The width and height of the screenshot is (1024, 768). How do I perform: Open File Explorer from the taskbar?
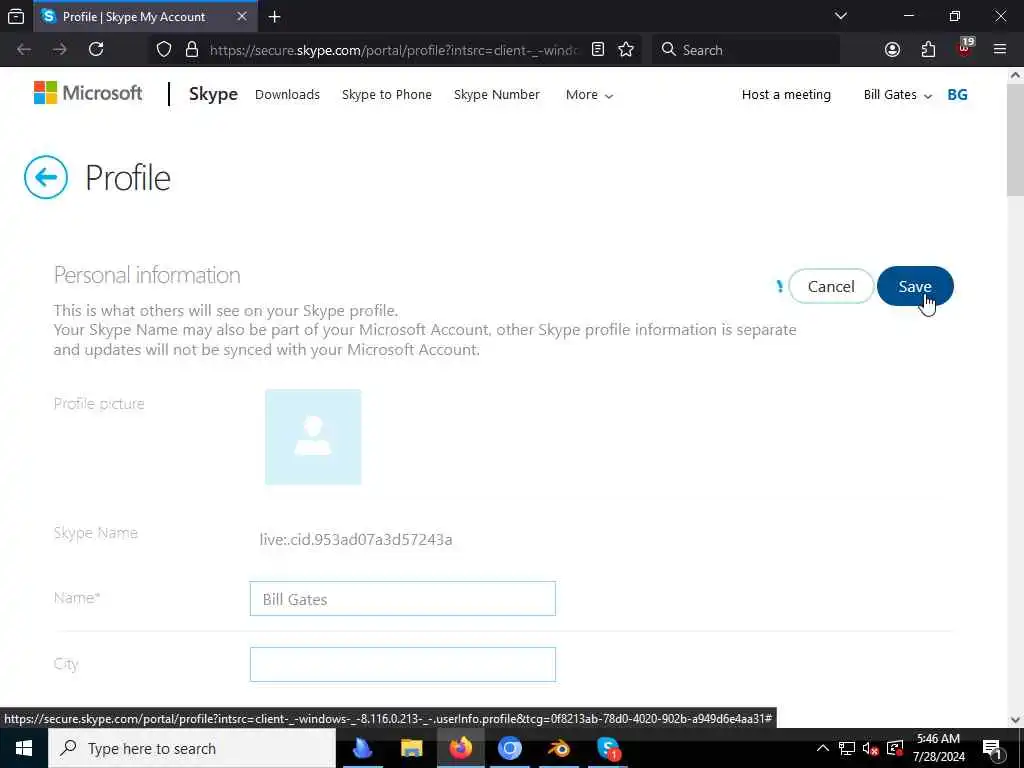[411, 748]
